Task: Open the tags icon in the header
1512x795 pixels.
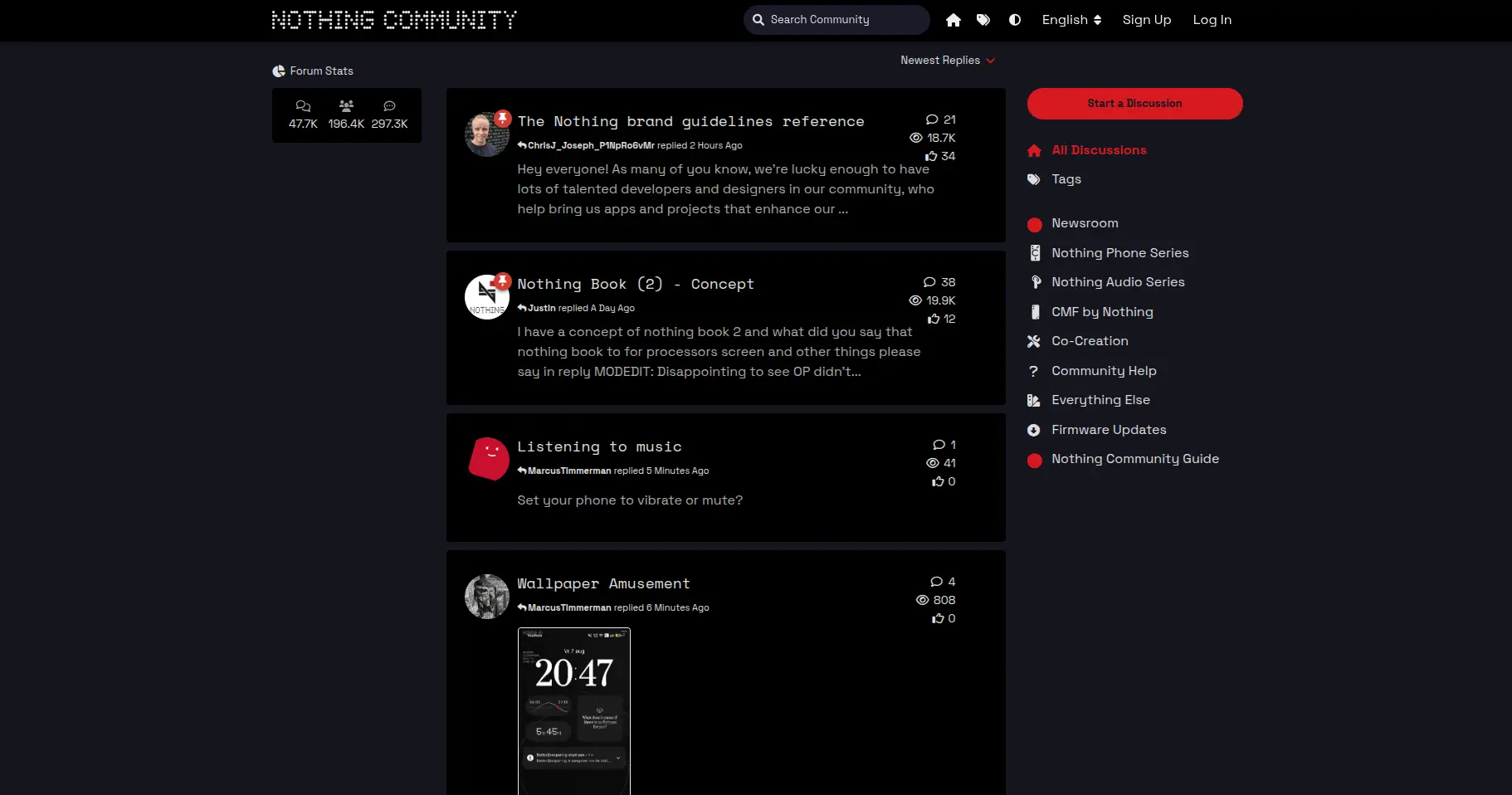Action: pyautogui.click(x=983, y=20)
